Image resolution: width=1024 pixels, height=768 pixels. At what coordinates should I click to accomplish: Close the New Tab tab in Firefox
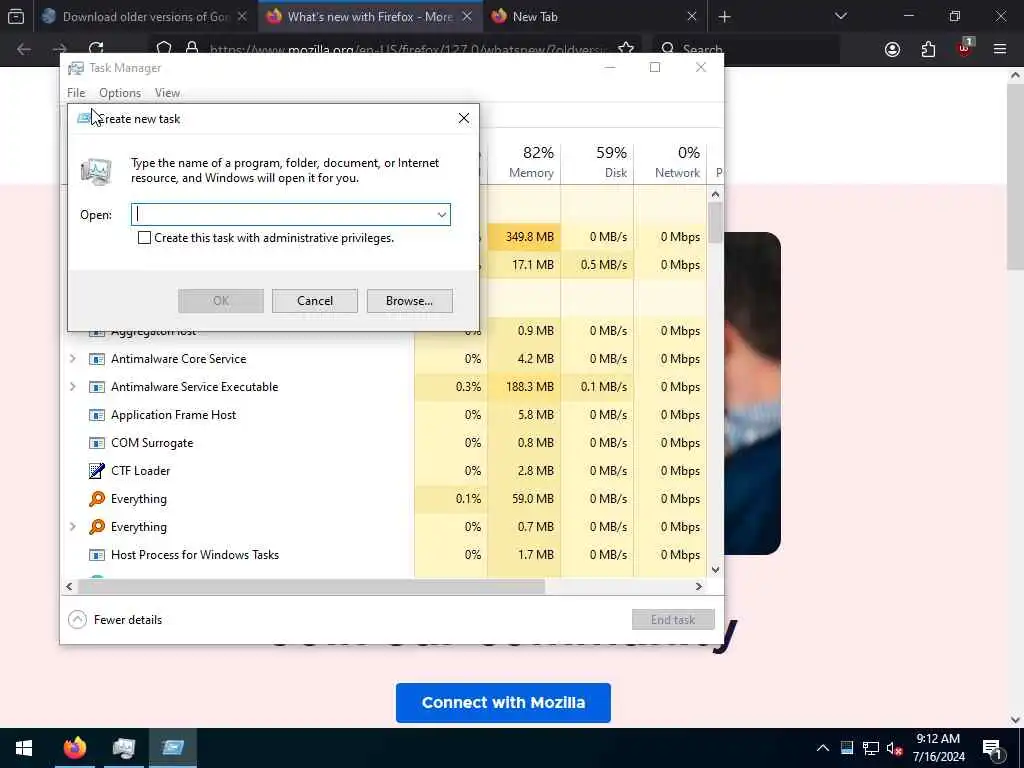692,17
